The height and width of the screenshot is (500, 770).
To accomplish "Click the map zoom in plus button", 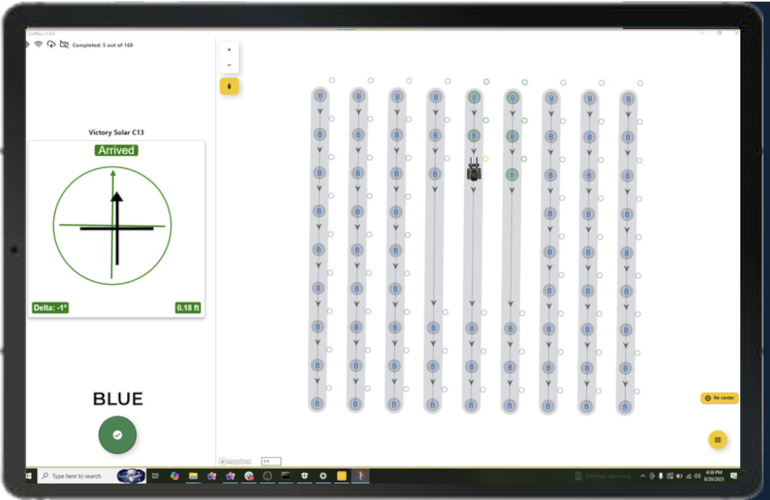I will [229, 49].
